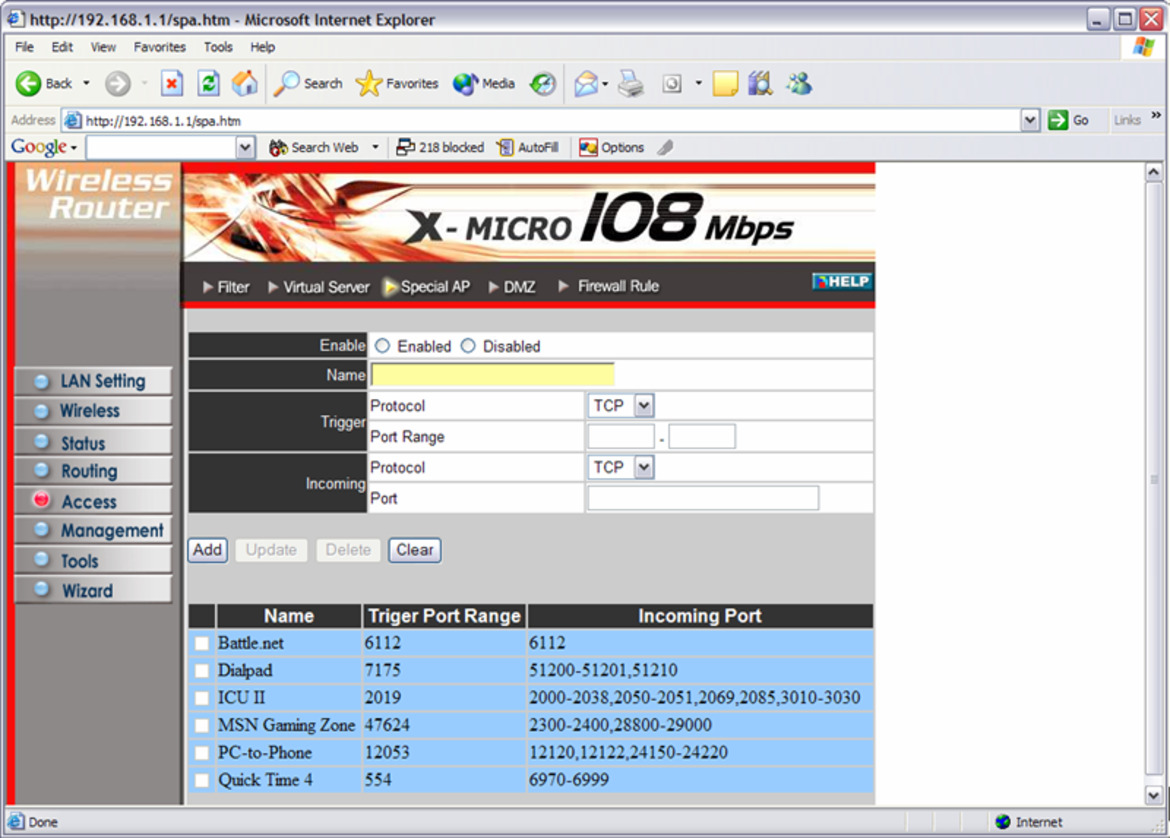The image size is (1170, 838).
Task: Open the Search pane in the toolbar
Action: point(307,84)
